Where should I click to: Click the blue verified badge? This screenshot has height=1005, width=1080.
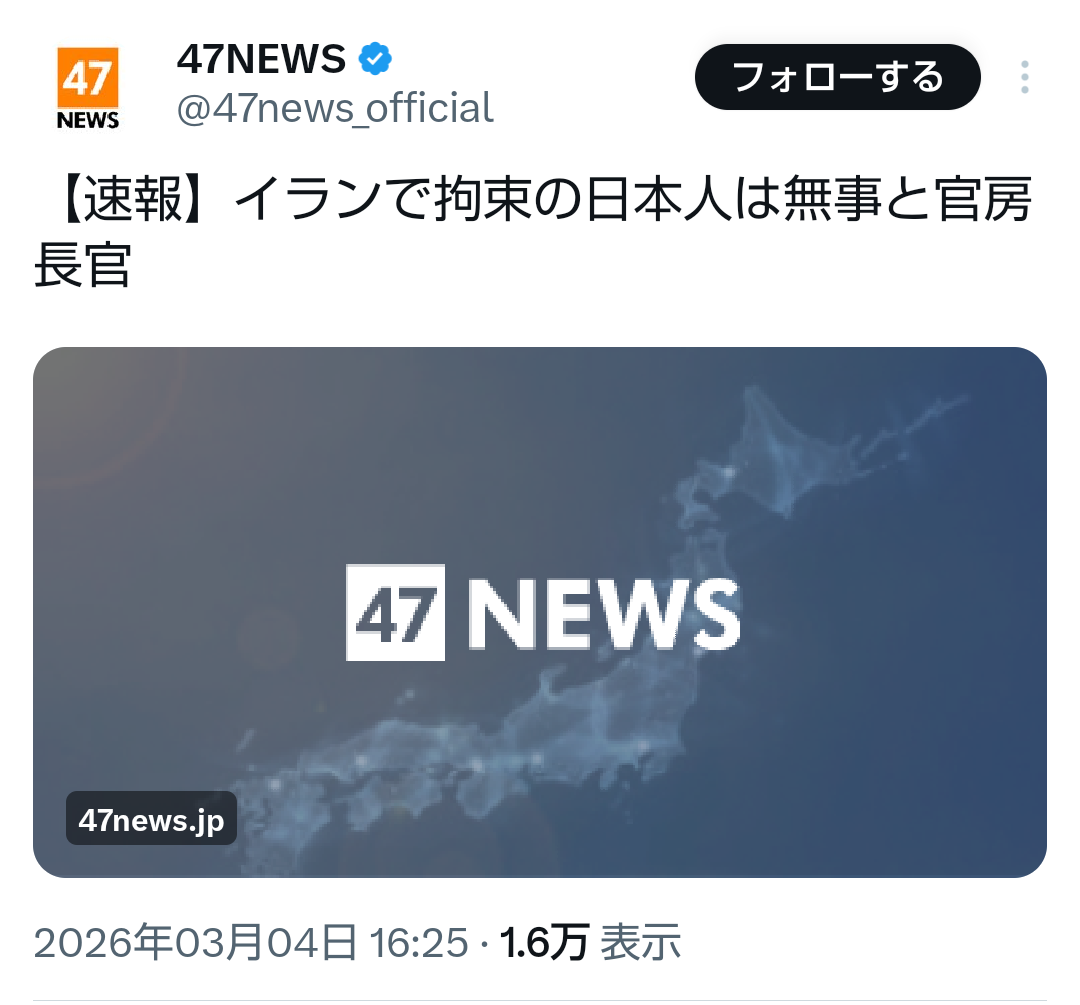(375, 59)
